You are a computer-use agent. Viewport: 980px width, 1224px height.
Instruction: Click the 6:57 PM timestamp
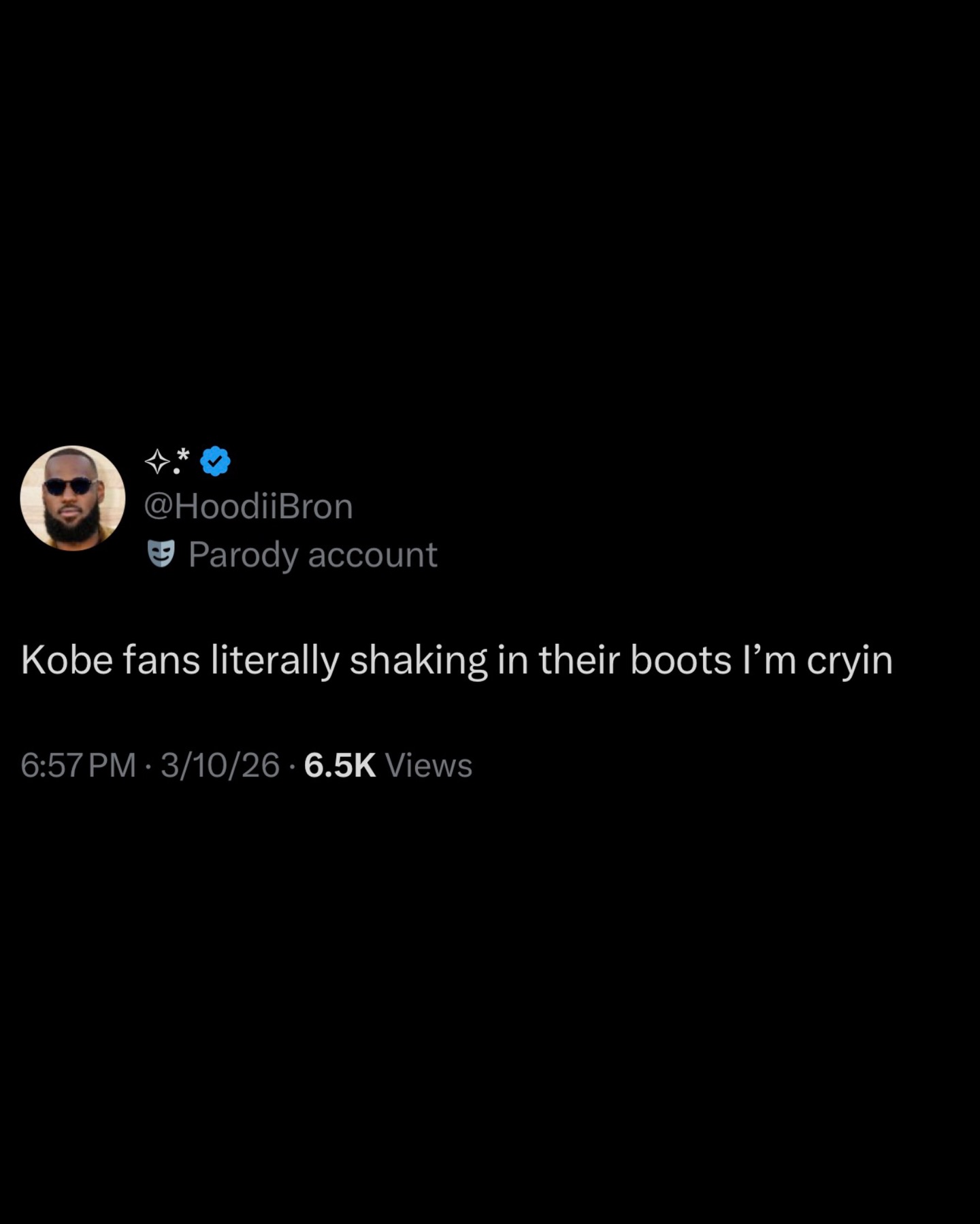(78, 765)
